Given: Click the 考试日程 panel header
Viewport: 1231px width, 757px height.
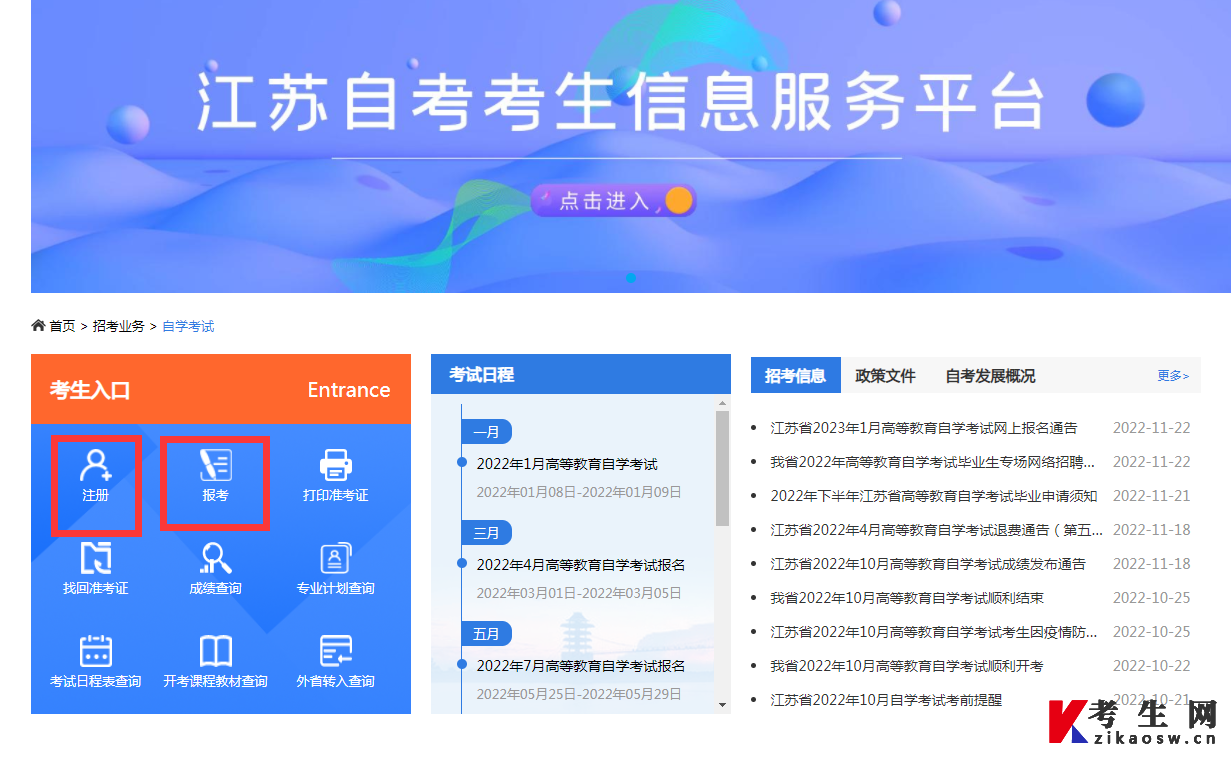Looking at the screenshot, I should pos(581,375).
